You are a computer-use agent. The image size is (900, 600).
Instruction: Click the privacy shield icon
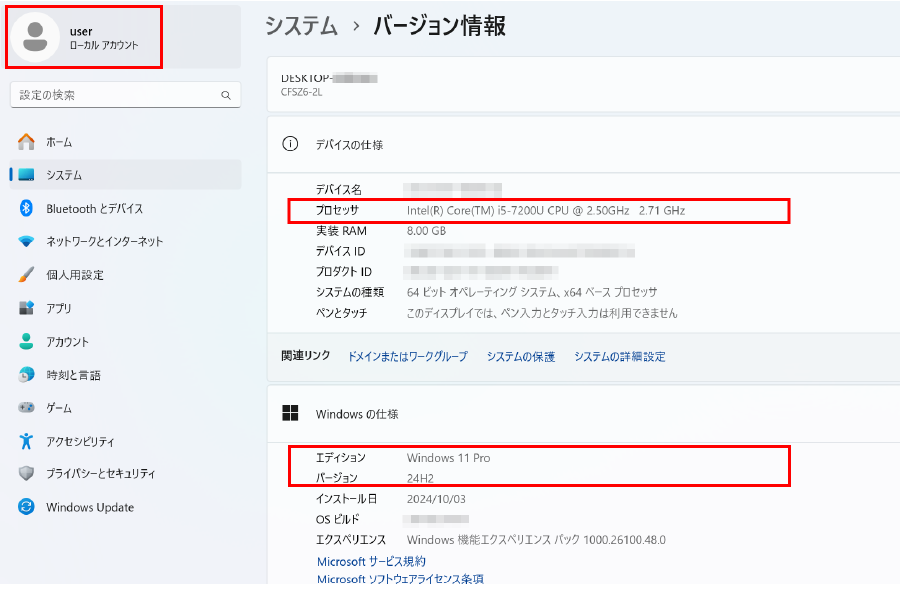click(26, 473)
